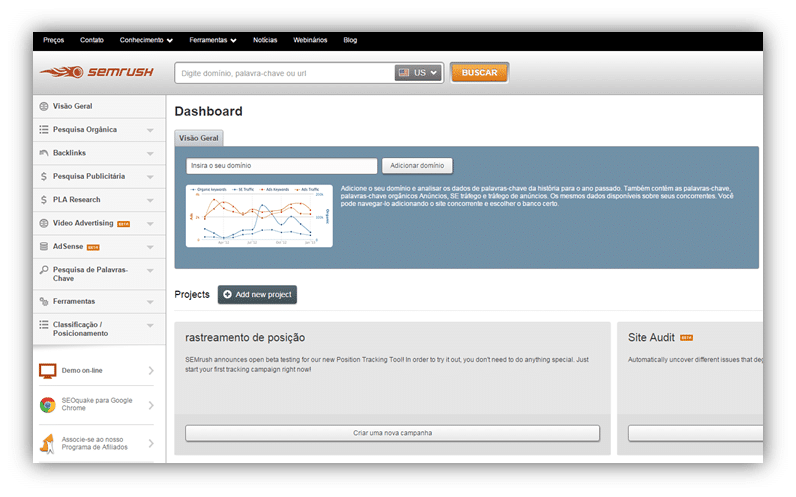Click the Site Audit heading
The image size is (796, 497).
coord(651,338)
